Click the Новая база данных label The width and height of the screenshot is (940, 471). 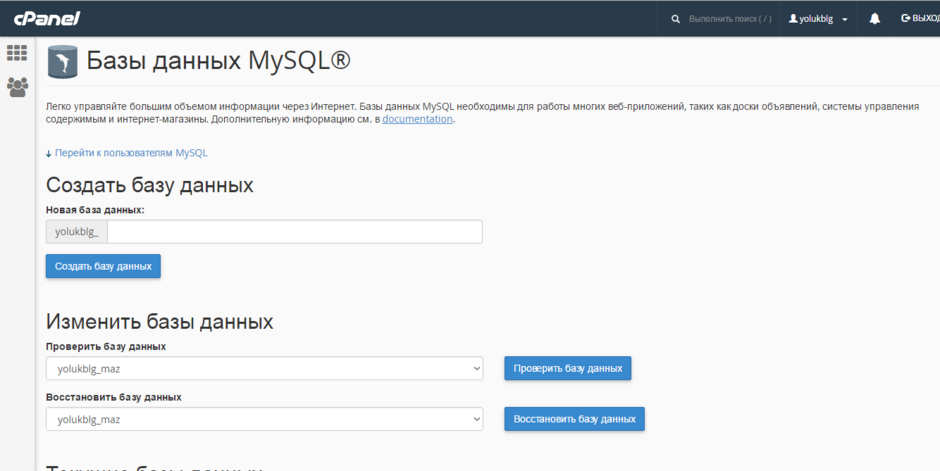pyautogui.click(x=95, y=210)
